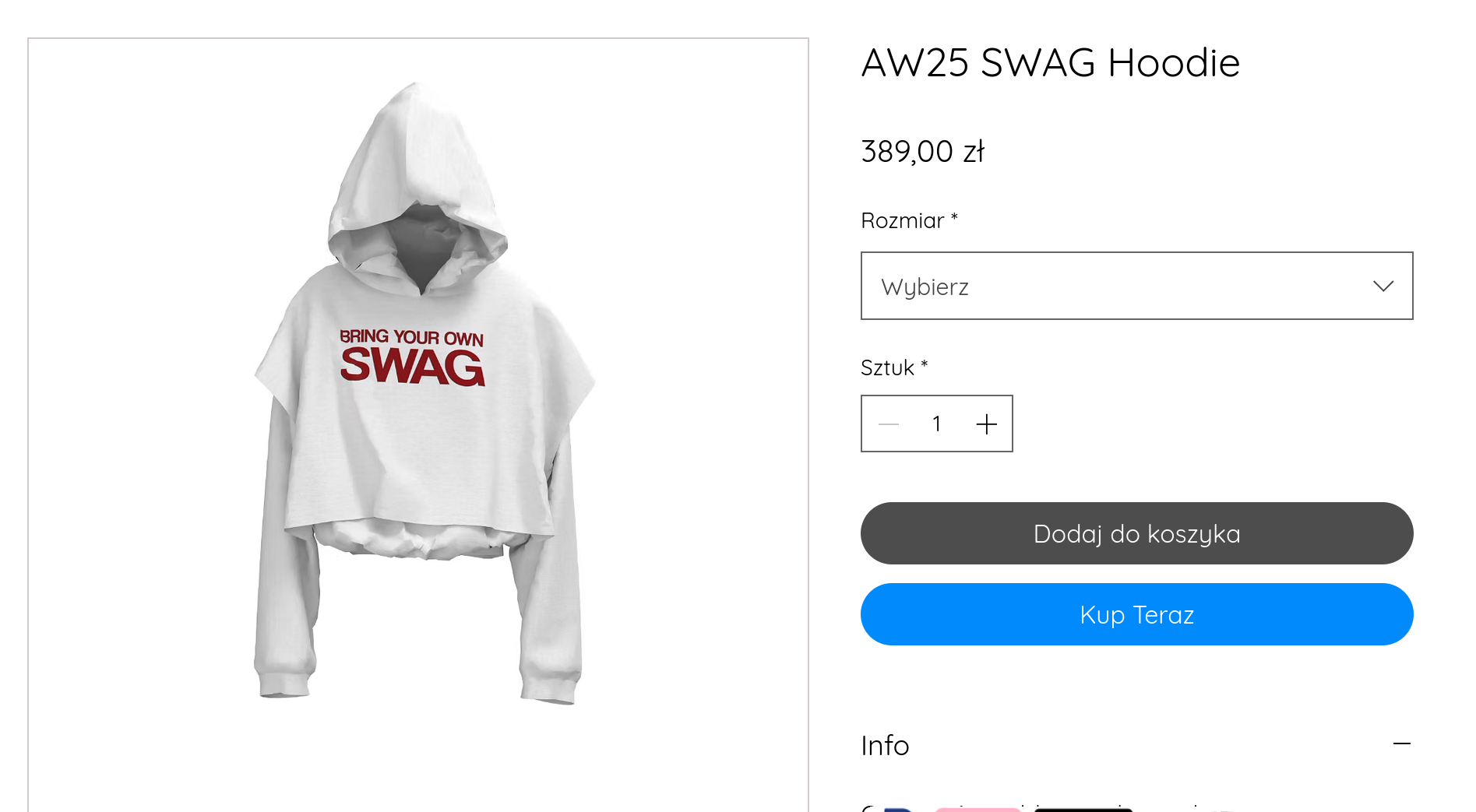Click the AW25 SWAG Hoodie title
1476x812 pixels.
click(x=1050, y=62)
